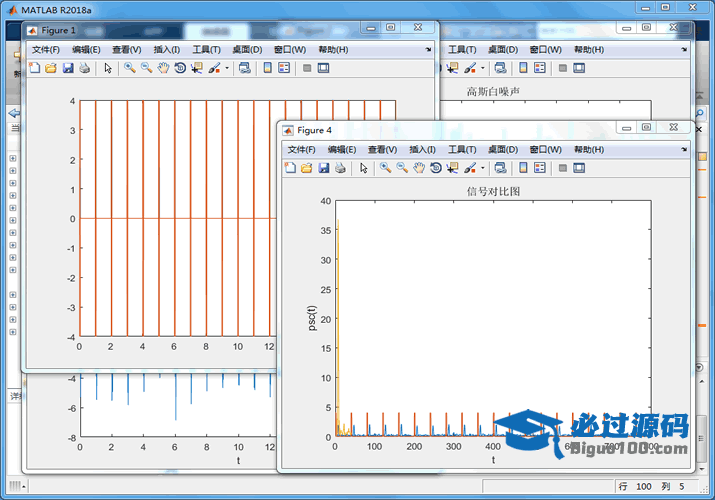Open 文件(F) menu in Figure 1
The image size is (715, 500).
[46, 50]
